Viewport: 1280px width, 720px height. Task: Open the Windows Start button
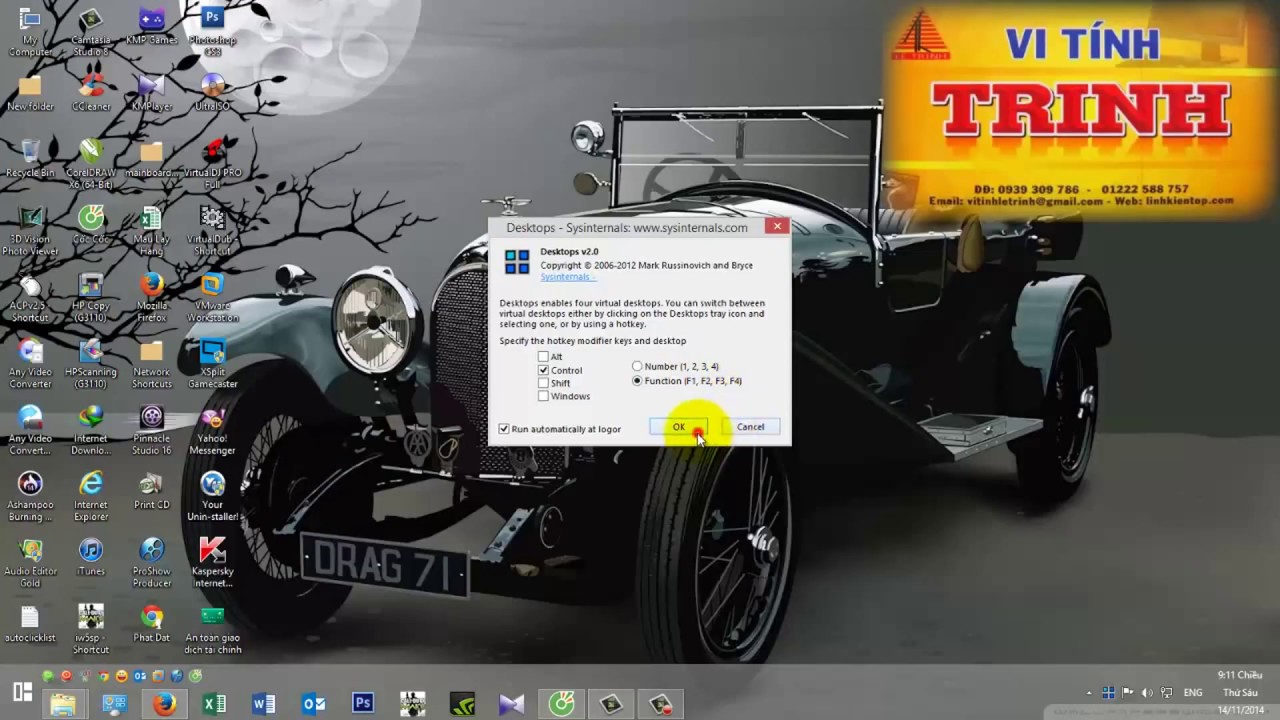click(x=22, y=692)
